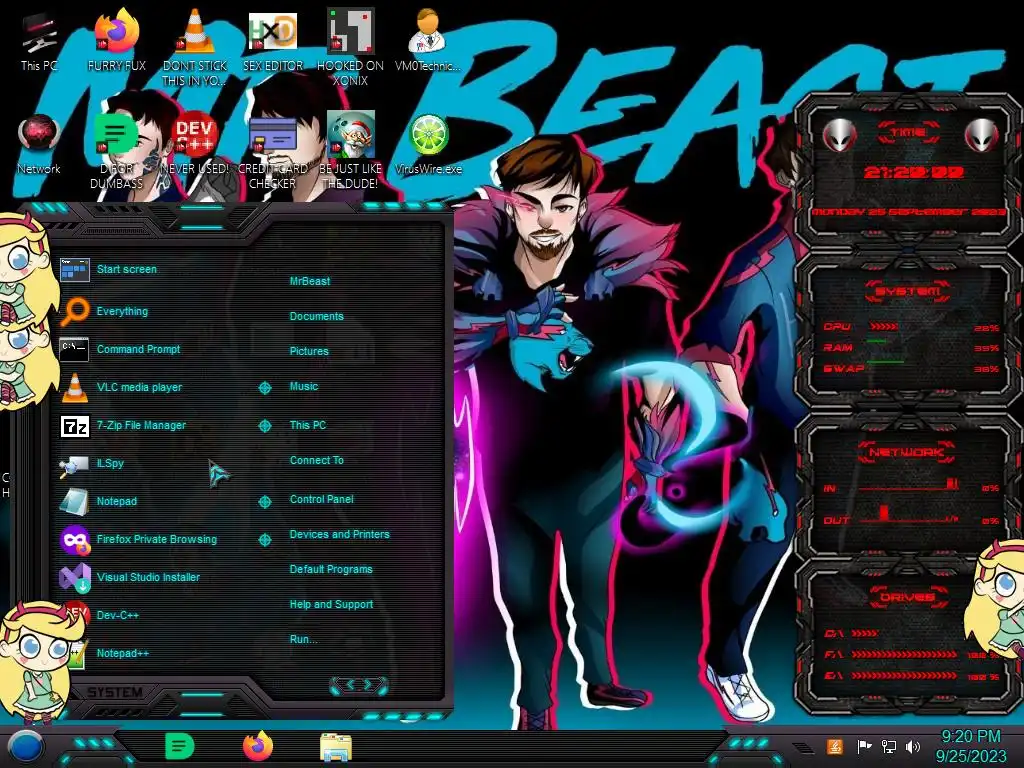The height and width of the screenshot is (768, 1024).
Task: Click Run... in start menu
Action: [x=303, y=639]
